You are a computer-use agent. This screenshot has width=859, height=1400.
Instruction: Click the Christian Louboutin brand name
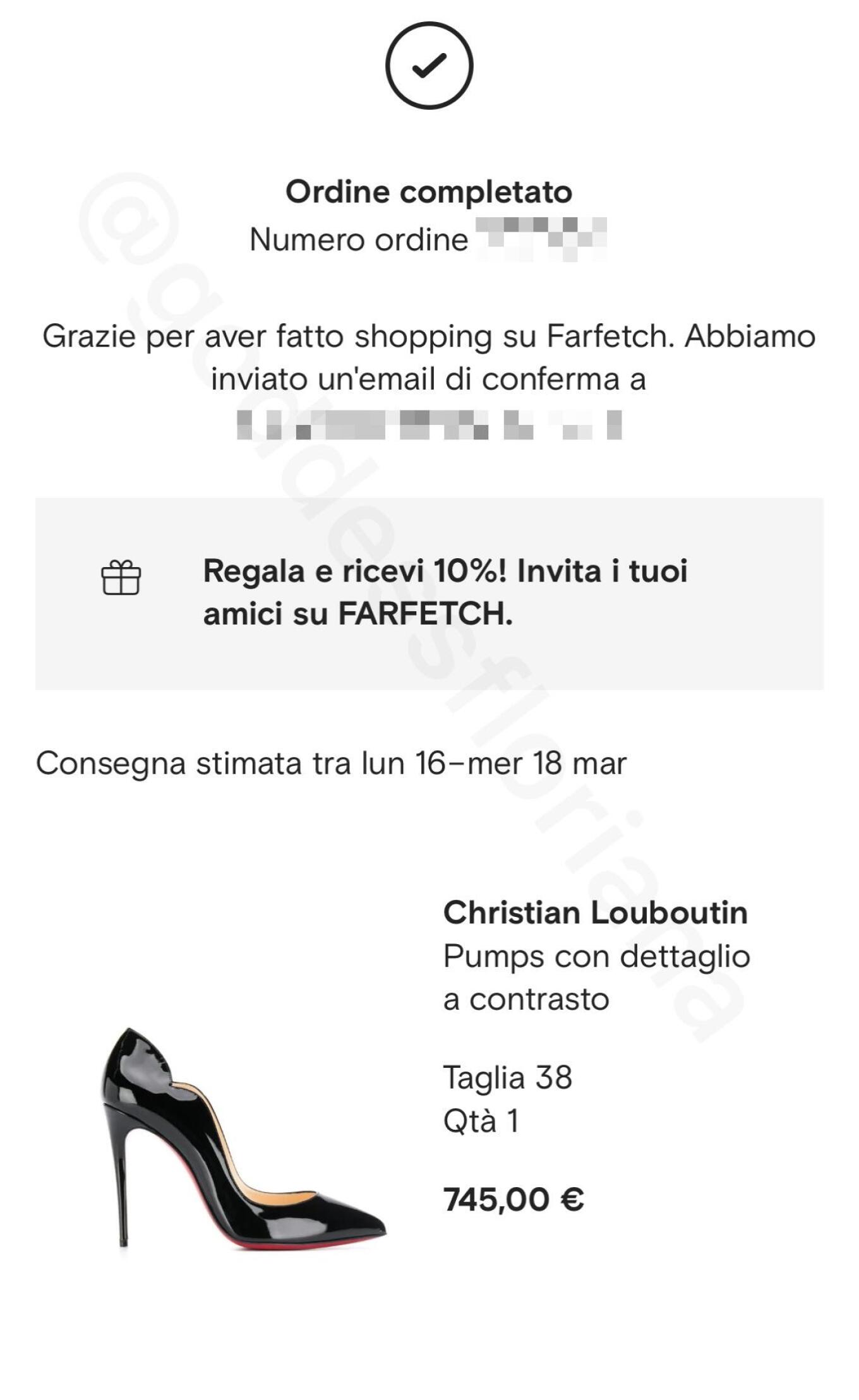pos(595,912)
